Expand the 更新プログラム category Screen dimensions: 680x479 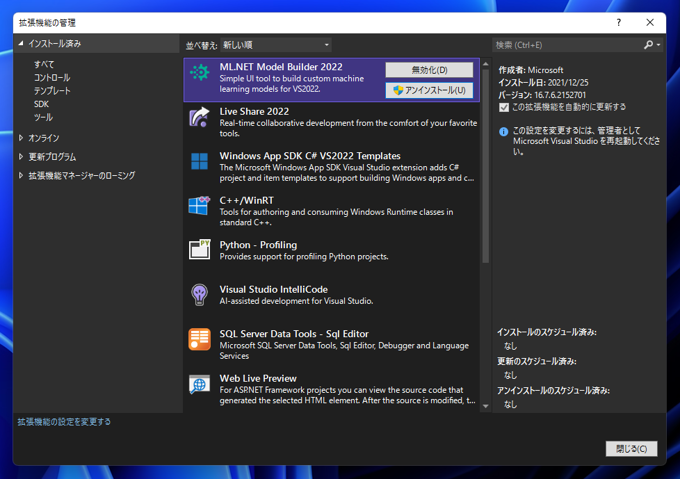click(x=20, y=156)
